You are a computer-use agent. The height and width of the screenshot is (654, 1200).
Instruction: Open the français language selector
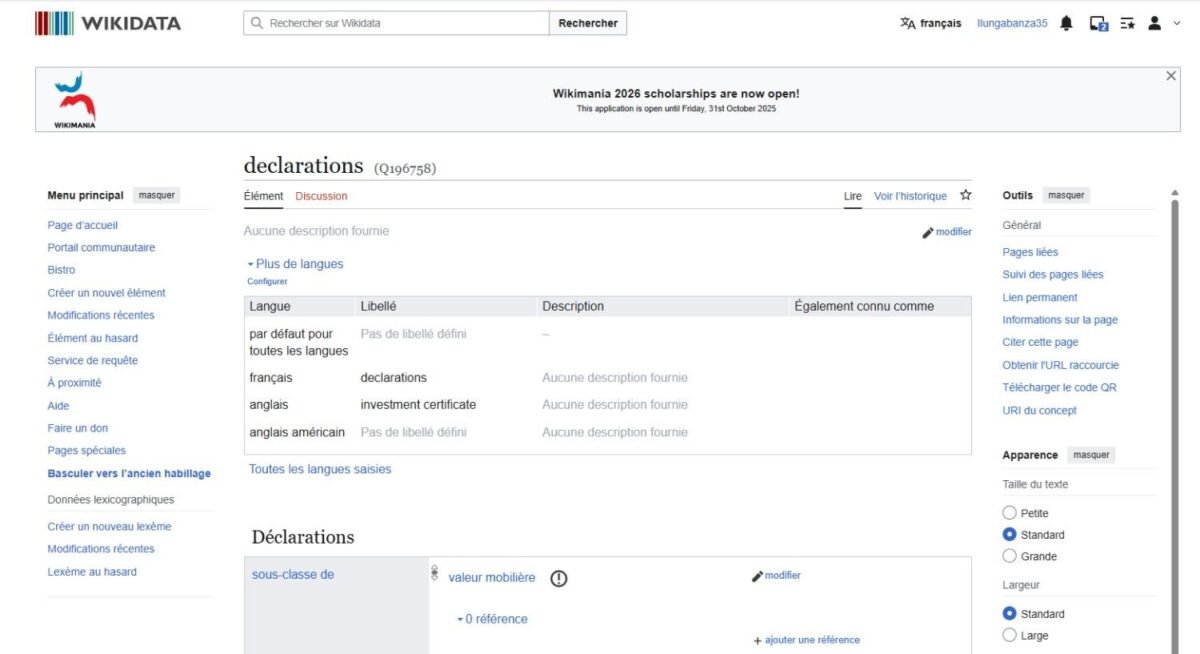click(930, 23)
